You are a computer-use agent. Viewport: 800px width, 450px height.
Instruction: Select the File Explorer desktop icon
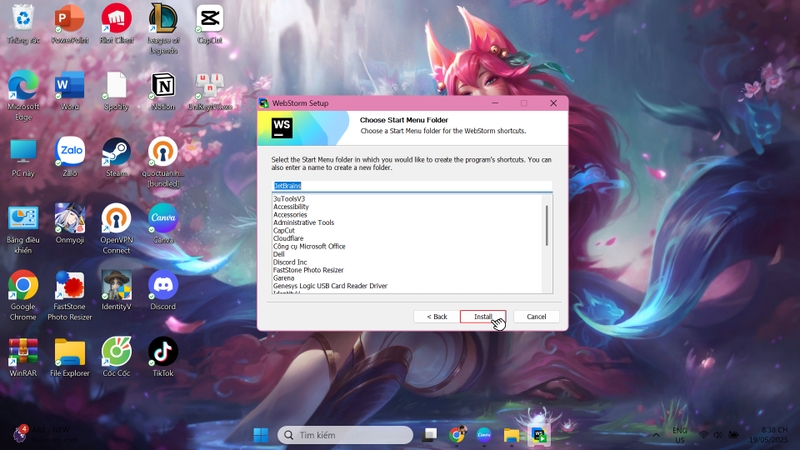70,357
